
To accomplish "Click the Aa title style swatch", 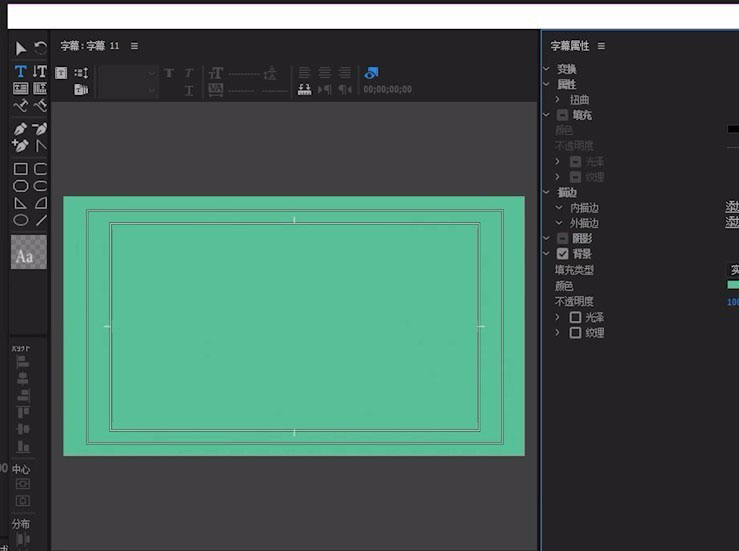I will [x=29, y=252].
